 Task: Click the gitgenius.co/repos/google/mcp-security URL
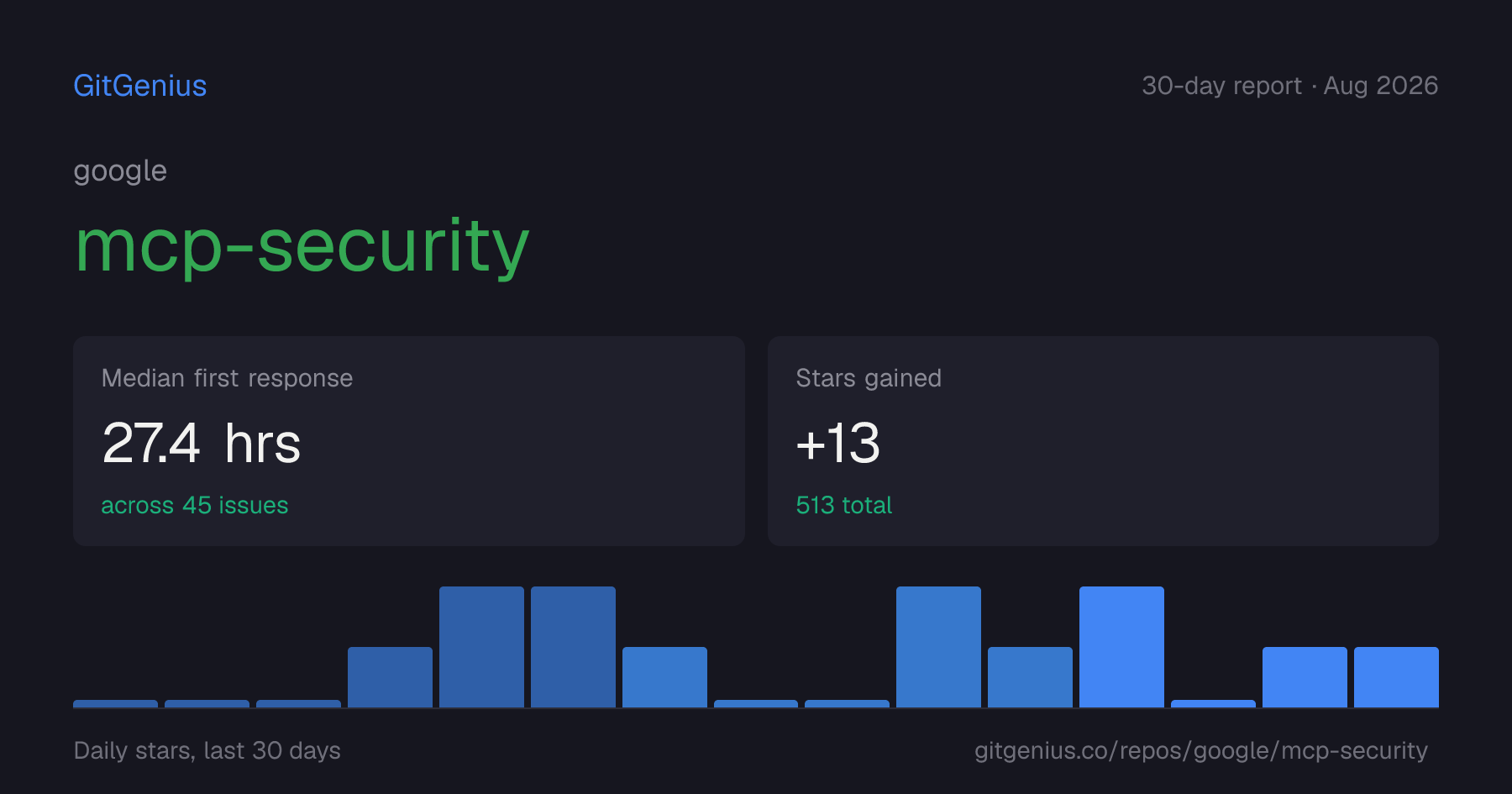coord(1201,750)
